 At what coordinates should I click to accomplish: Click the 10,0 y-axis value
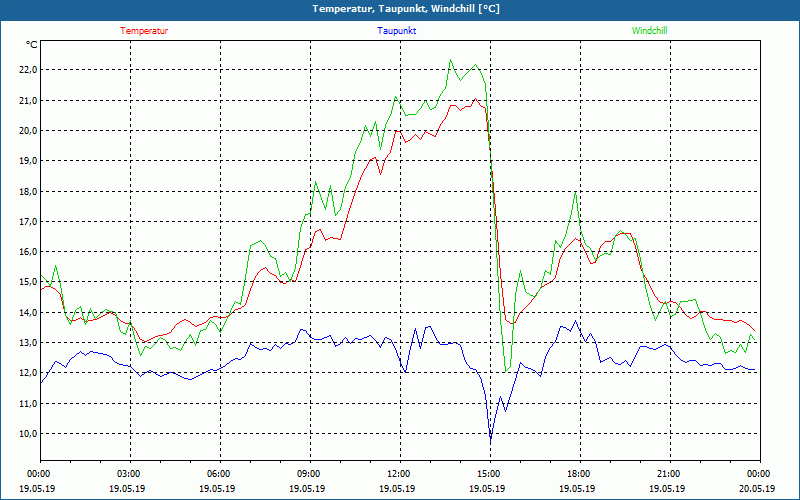point(29,433)
